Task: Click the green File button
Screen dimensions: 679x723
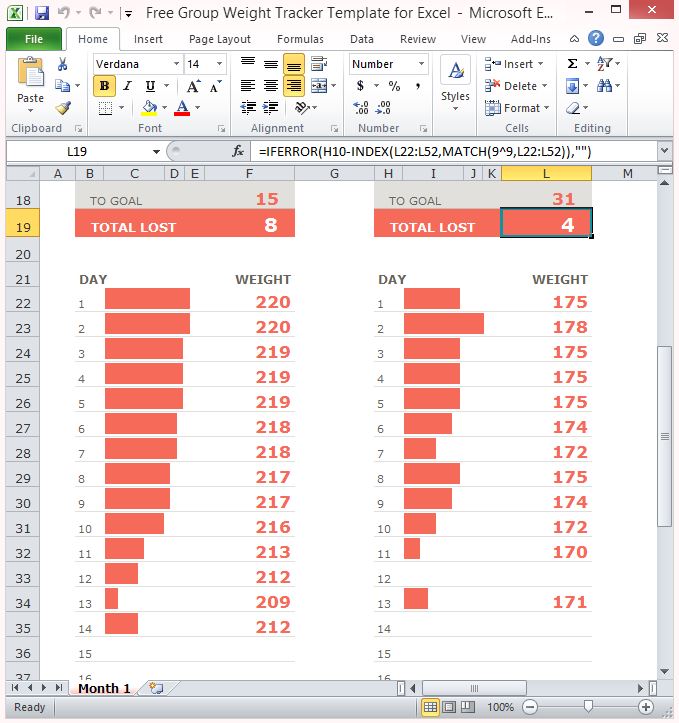Action: tap(34, 40)
